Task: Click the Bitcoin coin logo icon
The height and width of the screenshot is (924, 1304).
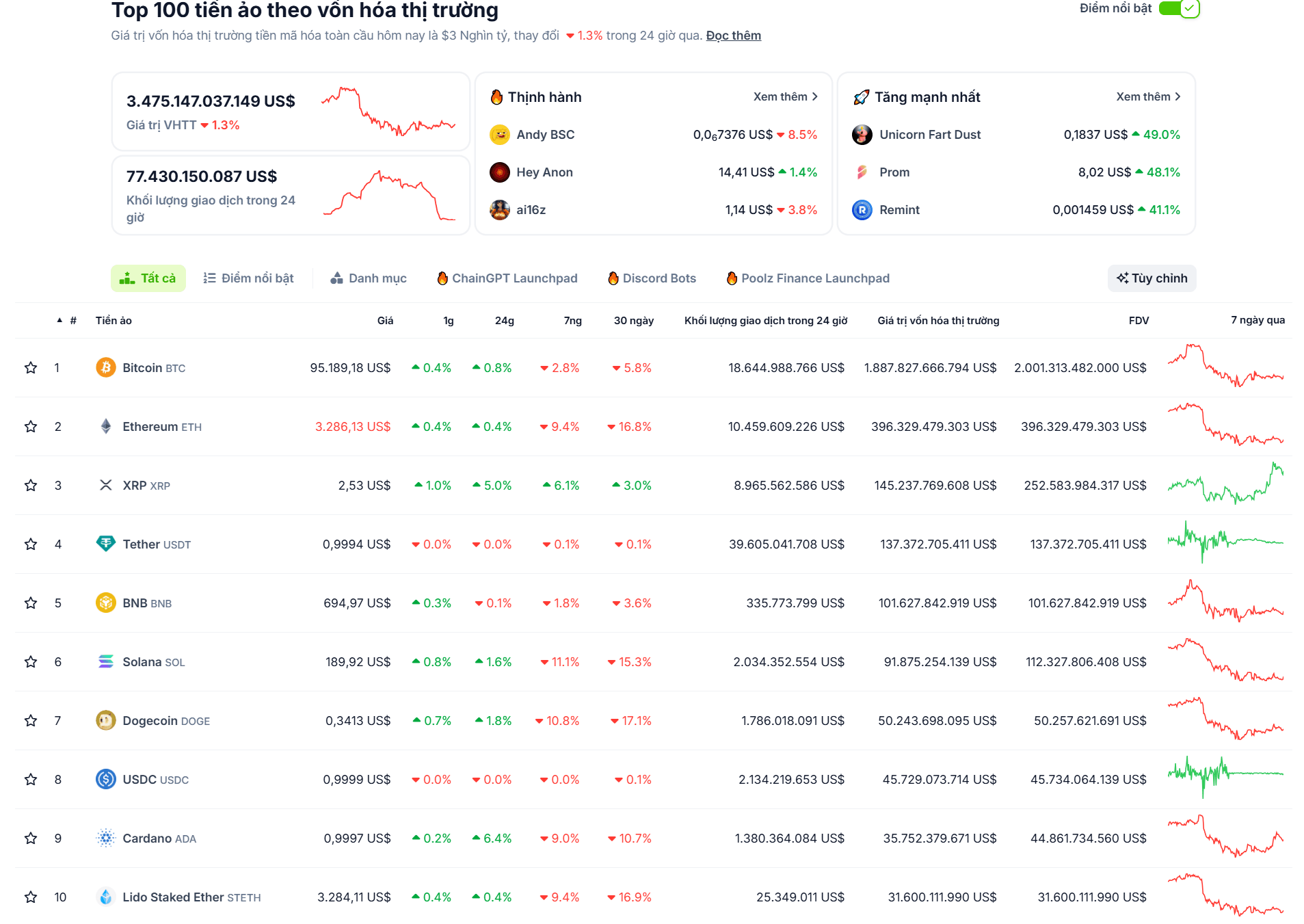Action: (105, 367)
